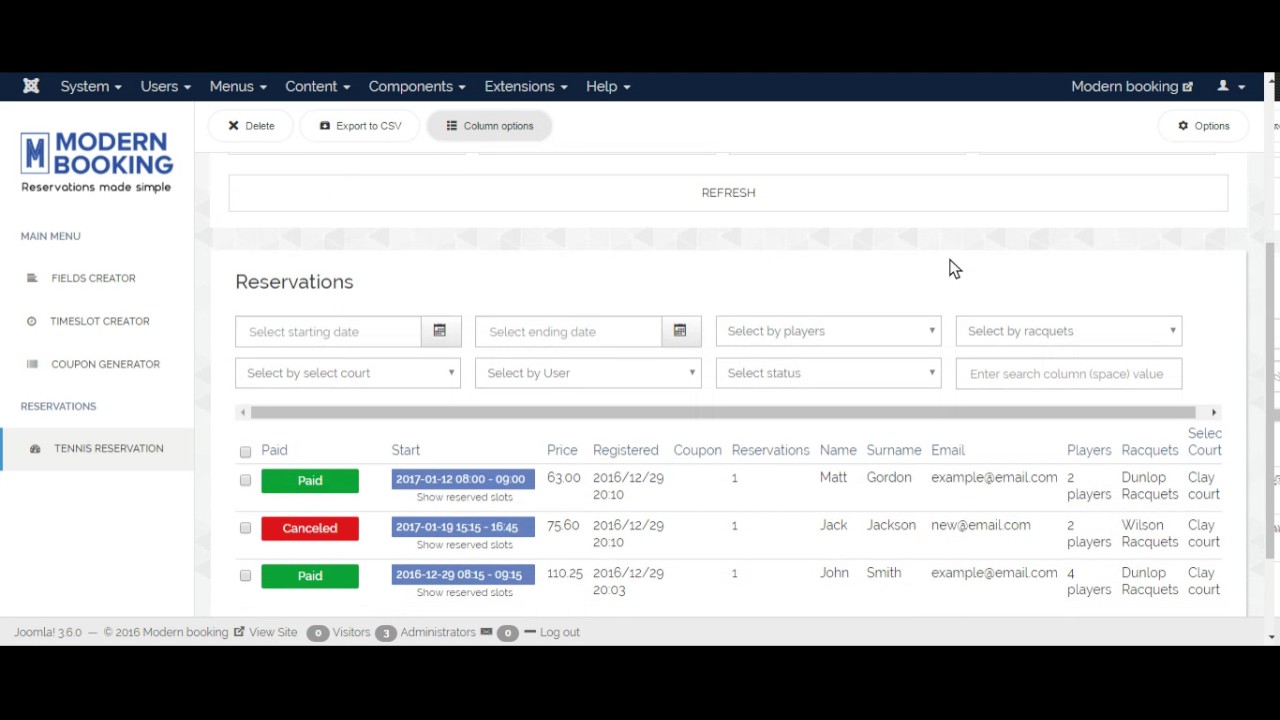
Task: Expand reserved slots for 2017-01-12 booking
Action: (464, 497)
